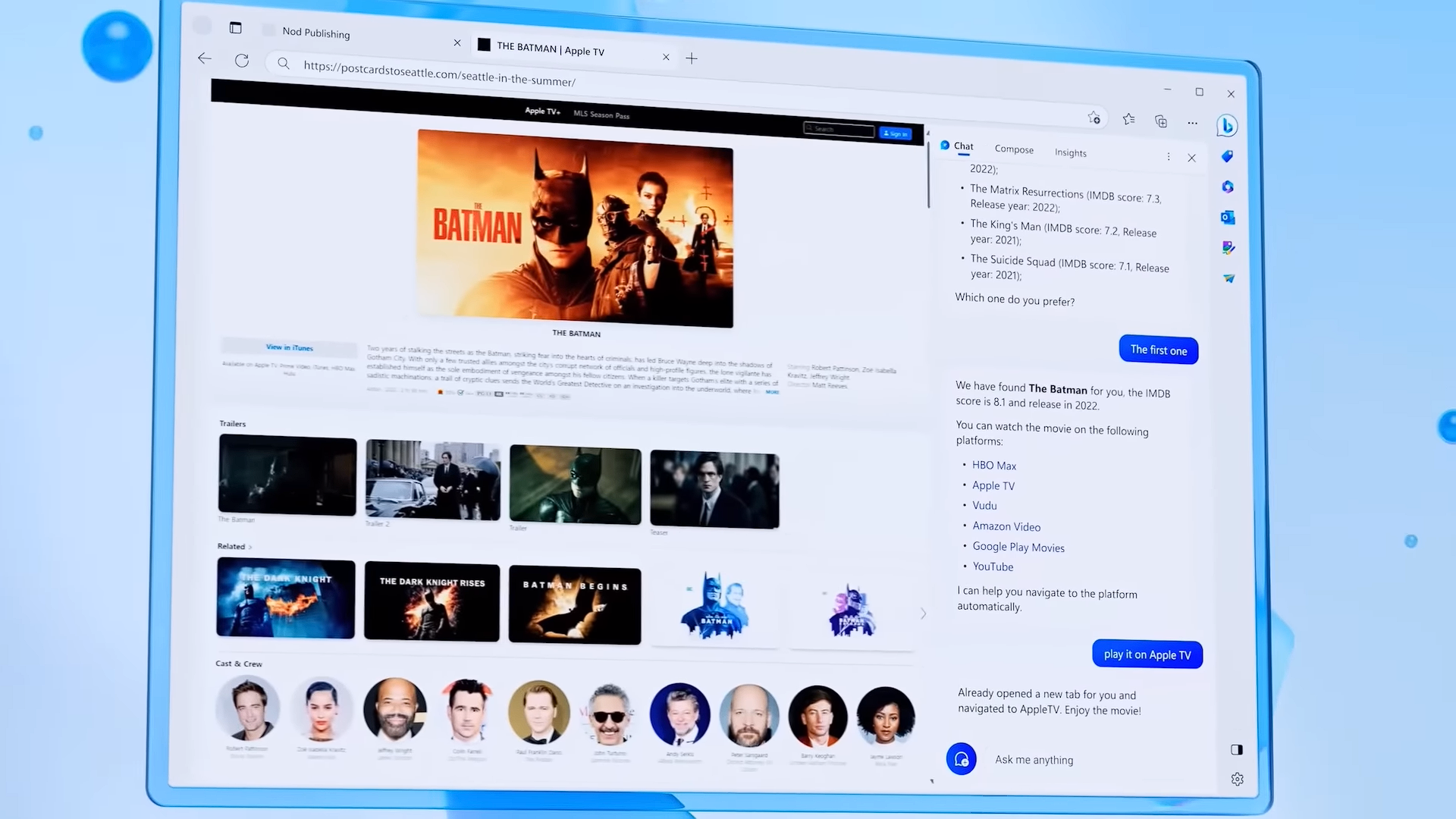Click the search magnifier in address bar
1456x819 pixels.
point(283,64)
